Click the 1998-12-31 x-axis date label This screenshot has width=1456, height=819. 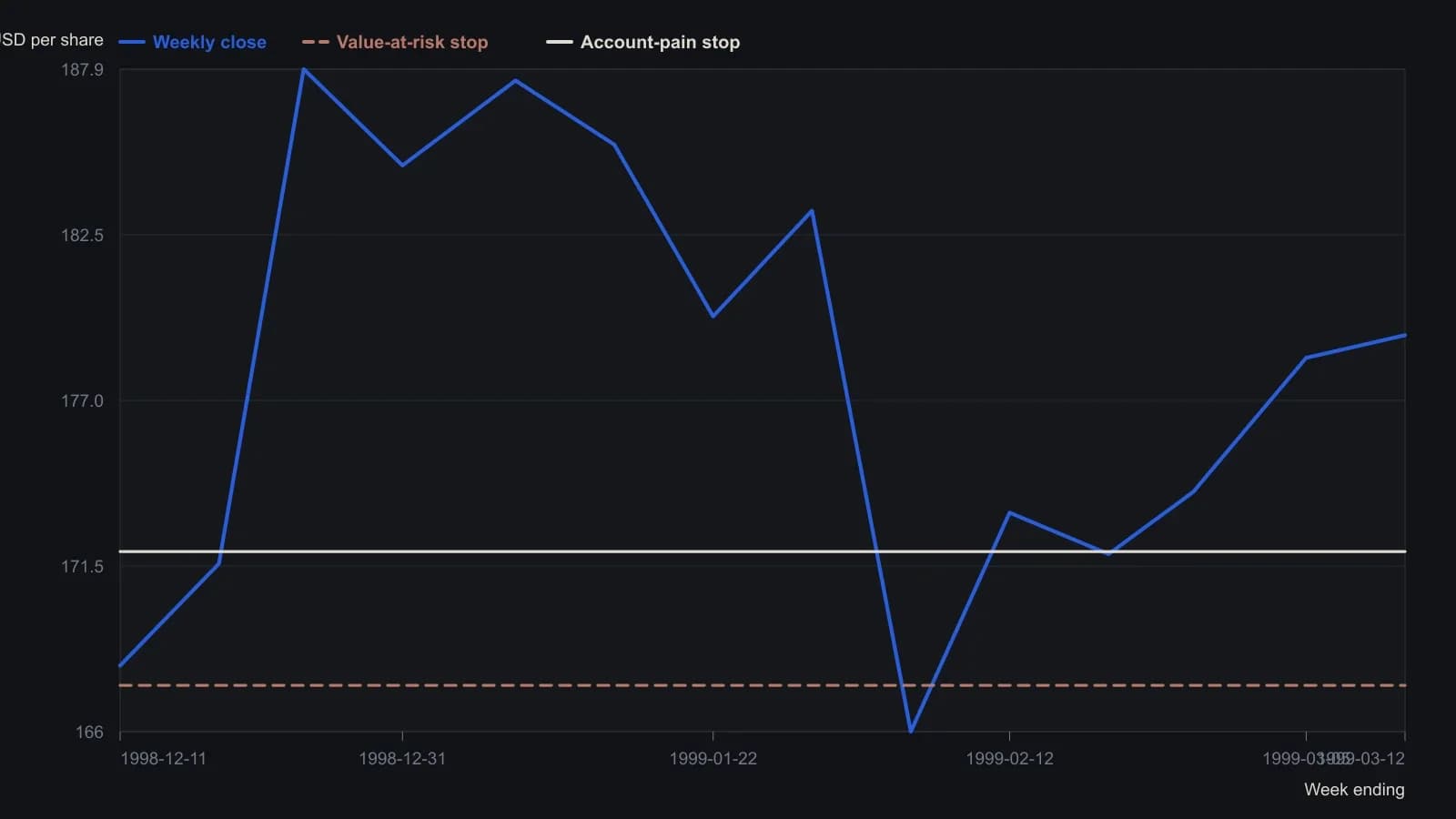pyautogui.click(x=402, y=759)
